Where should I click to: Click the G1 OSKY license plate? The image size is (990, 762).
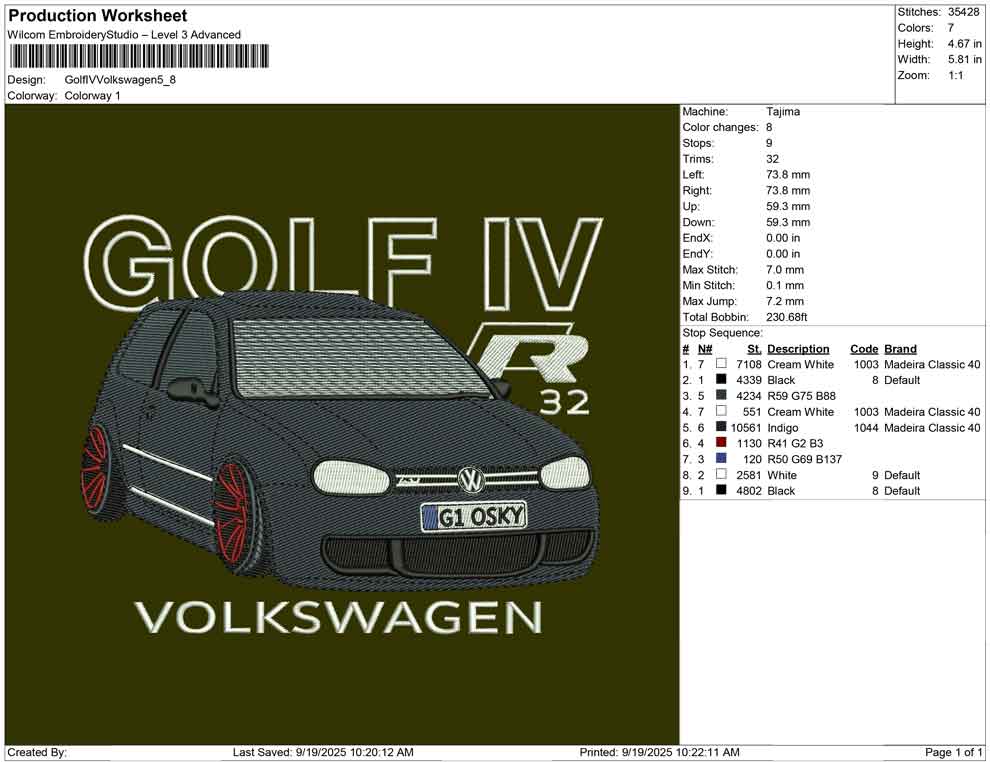coord(474,516)
